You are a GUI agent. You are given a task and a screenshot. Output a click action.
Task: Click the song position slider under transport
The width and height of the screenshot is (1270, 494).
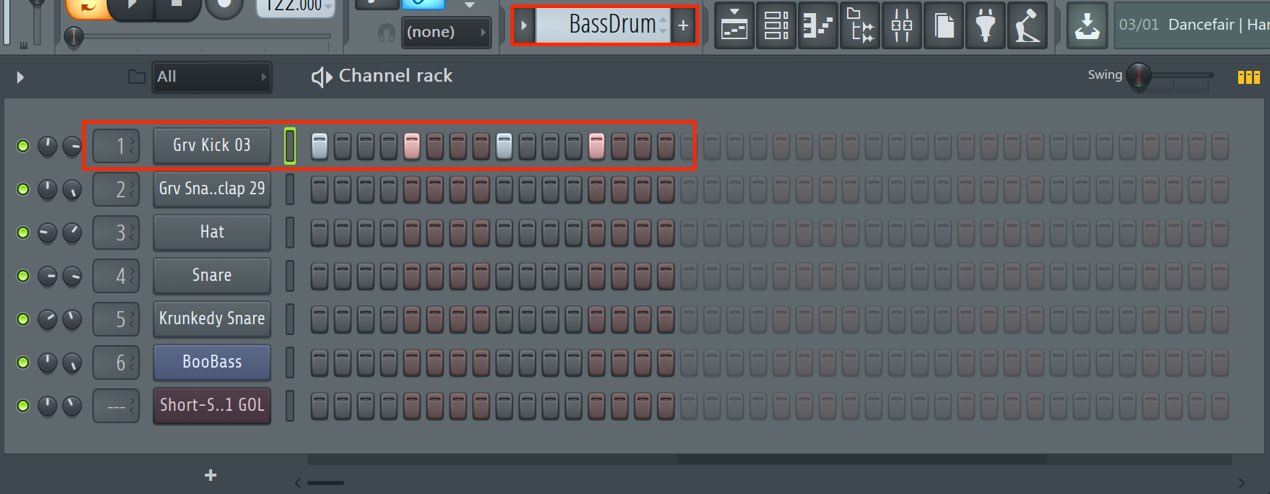click(196, 37)
